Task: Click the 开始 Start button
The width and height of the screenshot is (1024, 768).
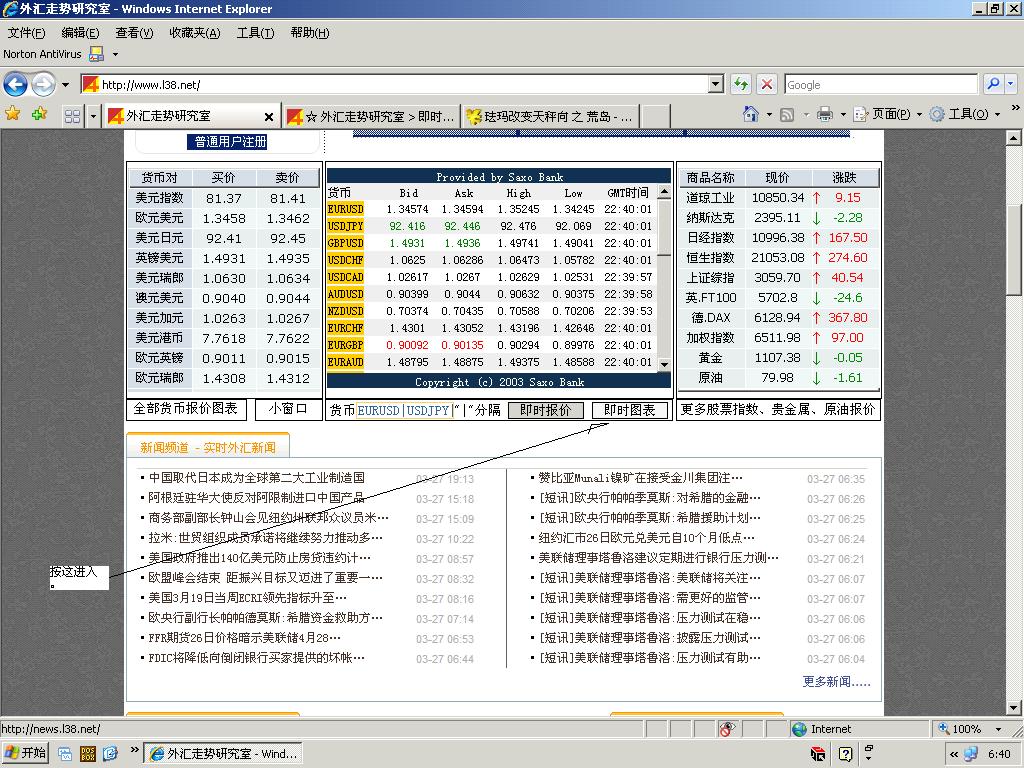Action: click(x=26, y=753)
